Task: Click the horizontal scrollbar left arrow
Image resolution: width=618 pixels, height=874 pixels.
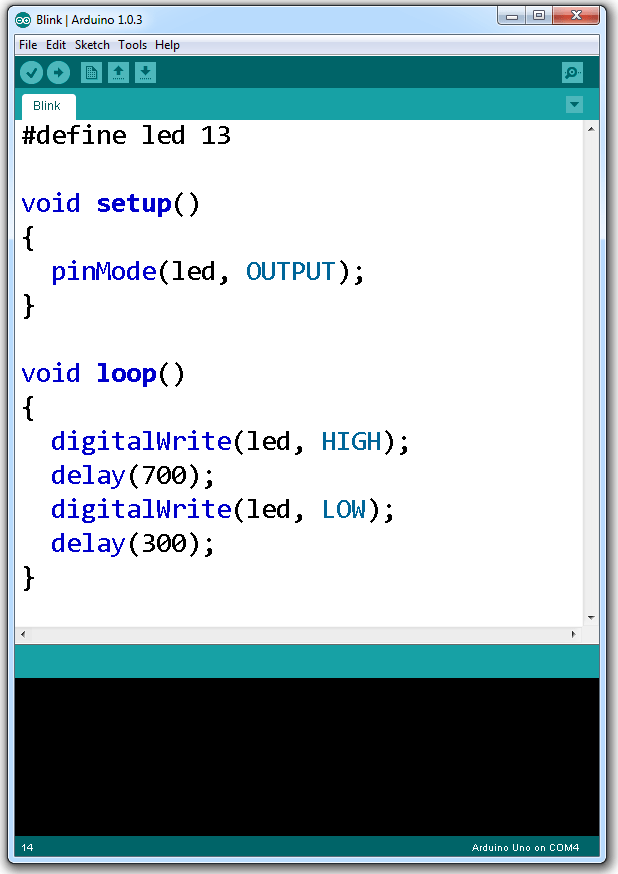Action: pos(23,634)
